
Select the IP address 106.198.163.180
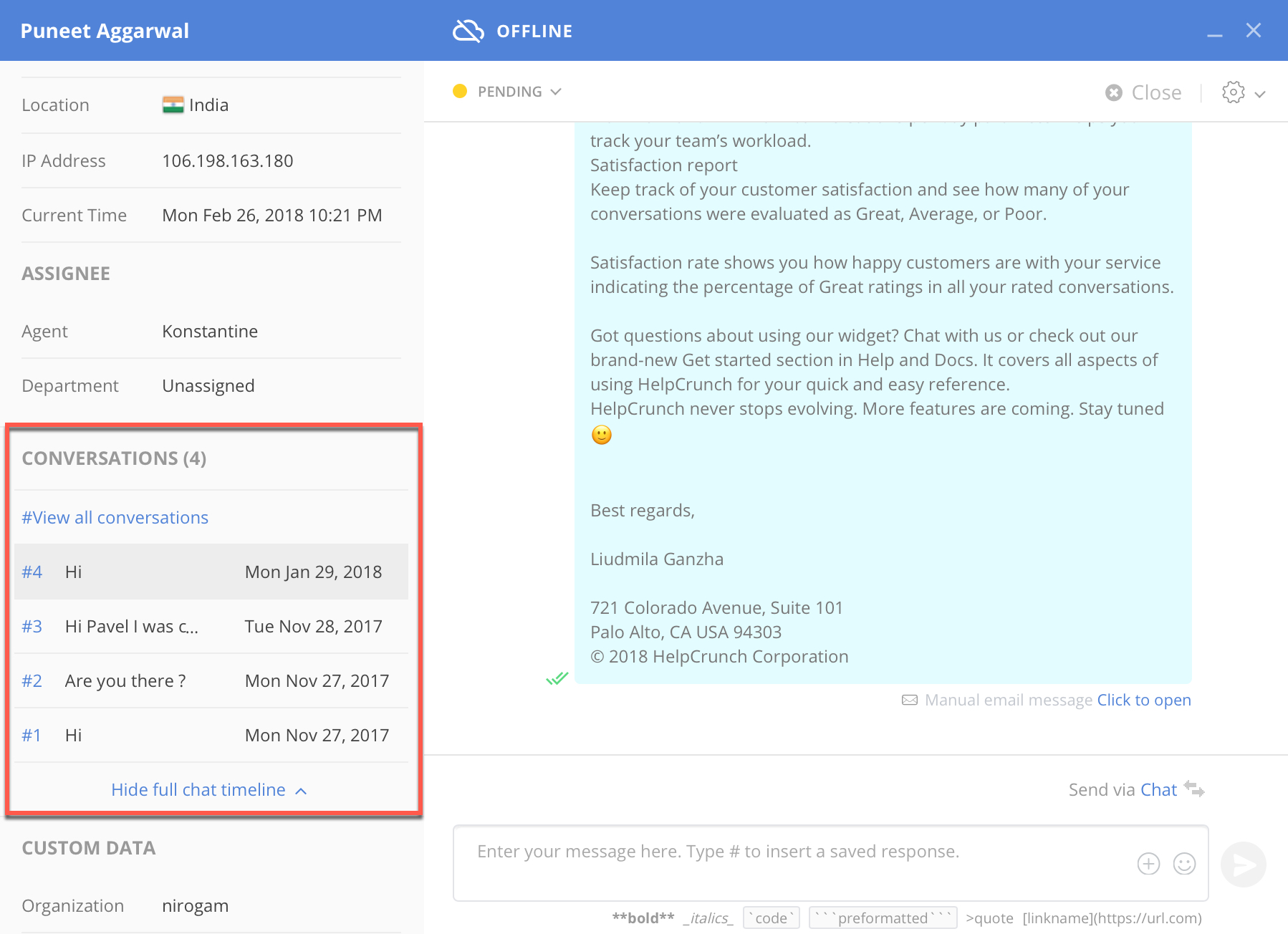[228, 160]
